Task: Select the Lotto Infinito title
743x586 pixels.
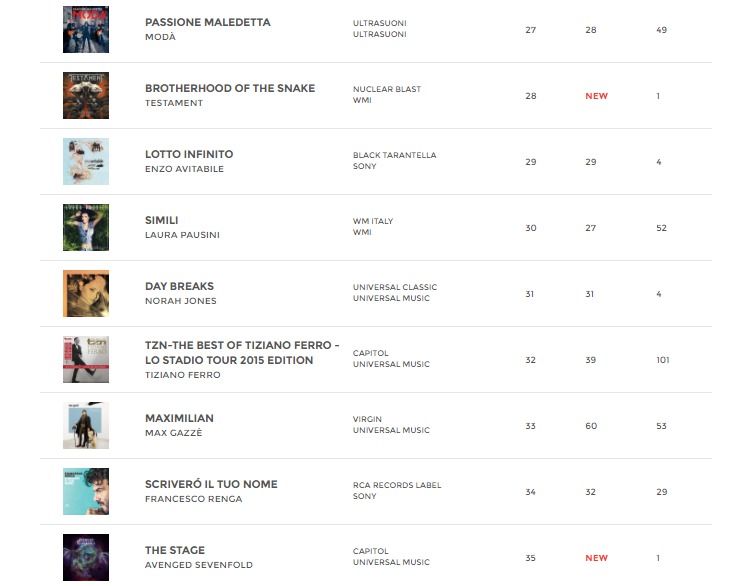Action: [189, 154]
